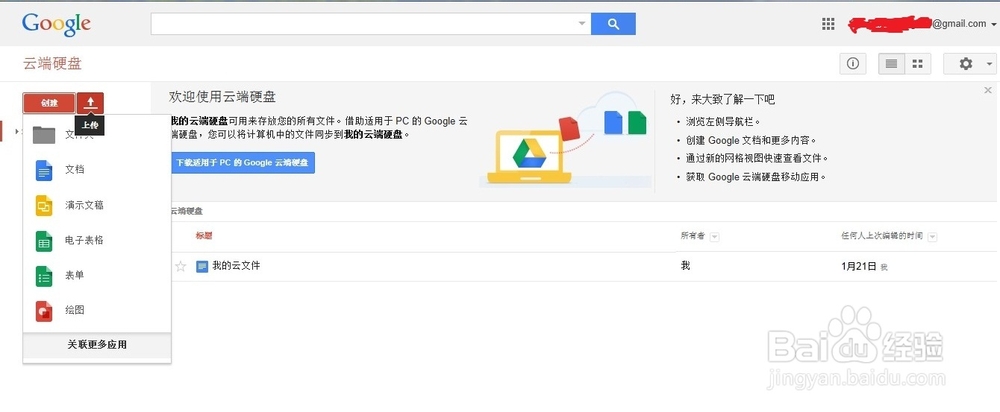Open the 我的云文件 file

pyautogui.click(x=236, y=266)
